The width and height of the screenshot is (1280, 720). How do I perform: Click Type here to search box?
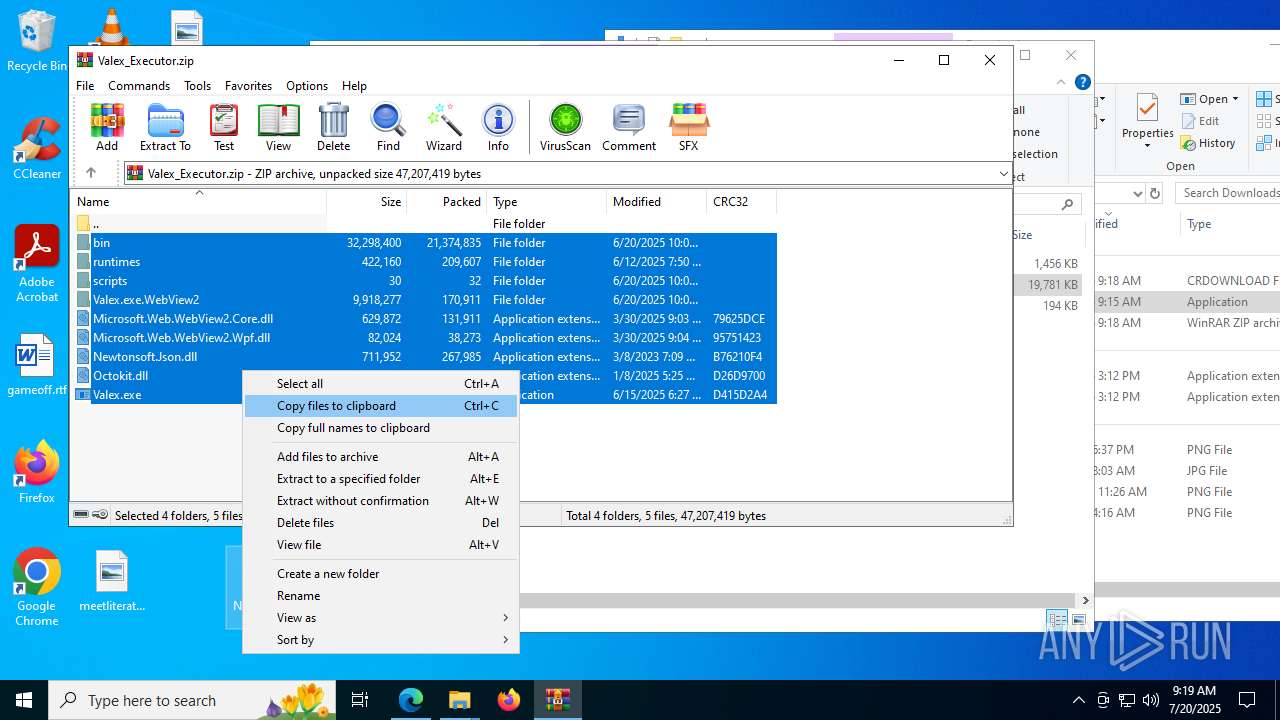[190, 700]
